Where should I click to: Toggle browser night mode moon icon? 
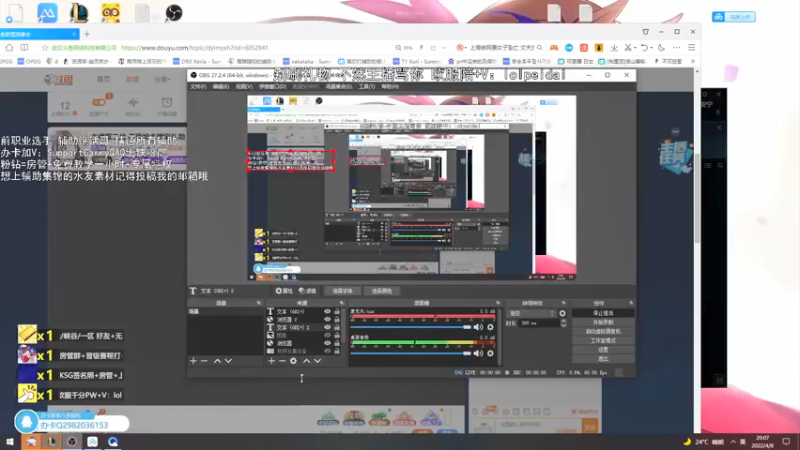[x=661, y=47]
